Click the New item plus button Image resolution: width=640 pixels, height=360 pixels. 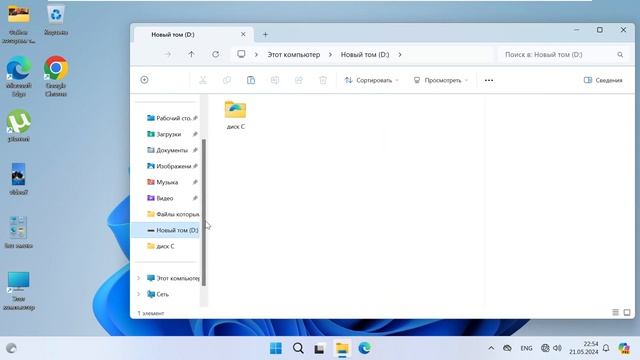point(144,80)
